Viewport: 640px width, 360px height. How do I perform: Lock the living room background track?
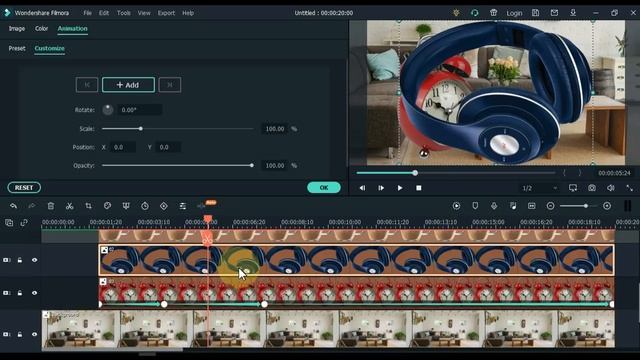[20, 334]
